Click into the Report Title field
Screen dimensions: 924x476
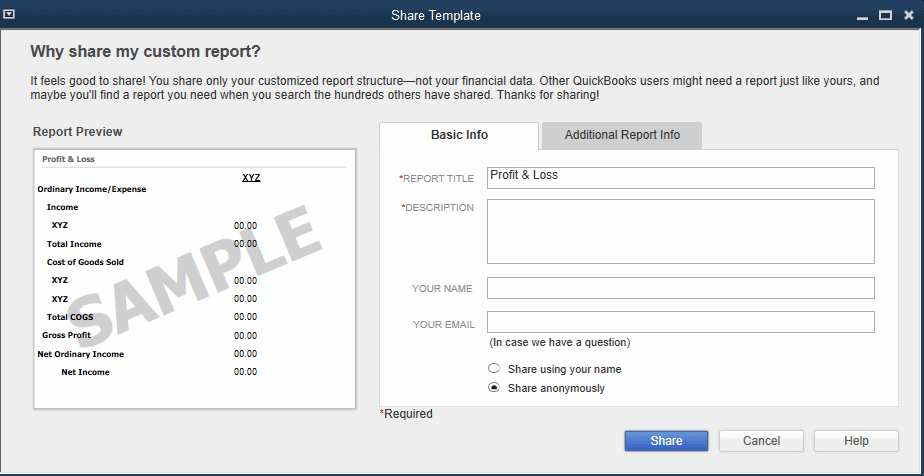pos(681,178)
